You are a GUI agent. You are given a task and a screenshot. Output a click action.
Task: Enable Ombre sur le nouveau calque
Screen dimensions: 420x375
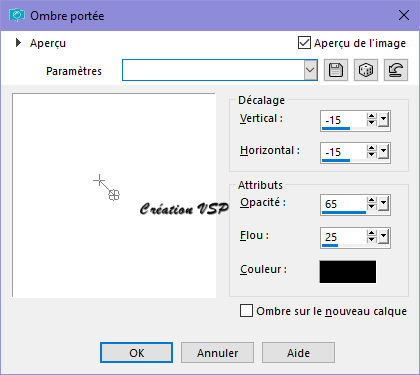246,311
